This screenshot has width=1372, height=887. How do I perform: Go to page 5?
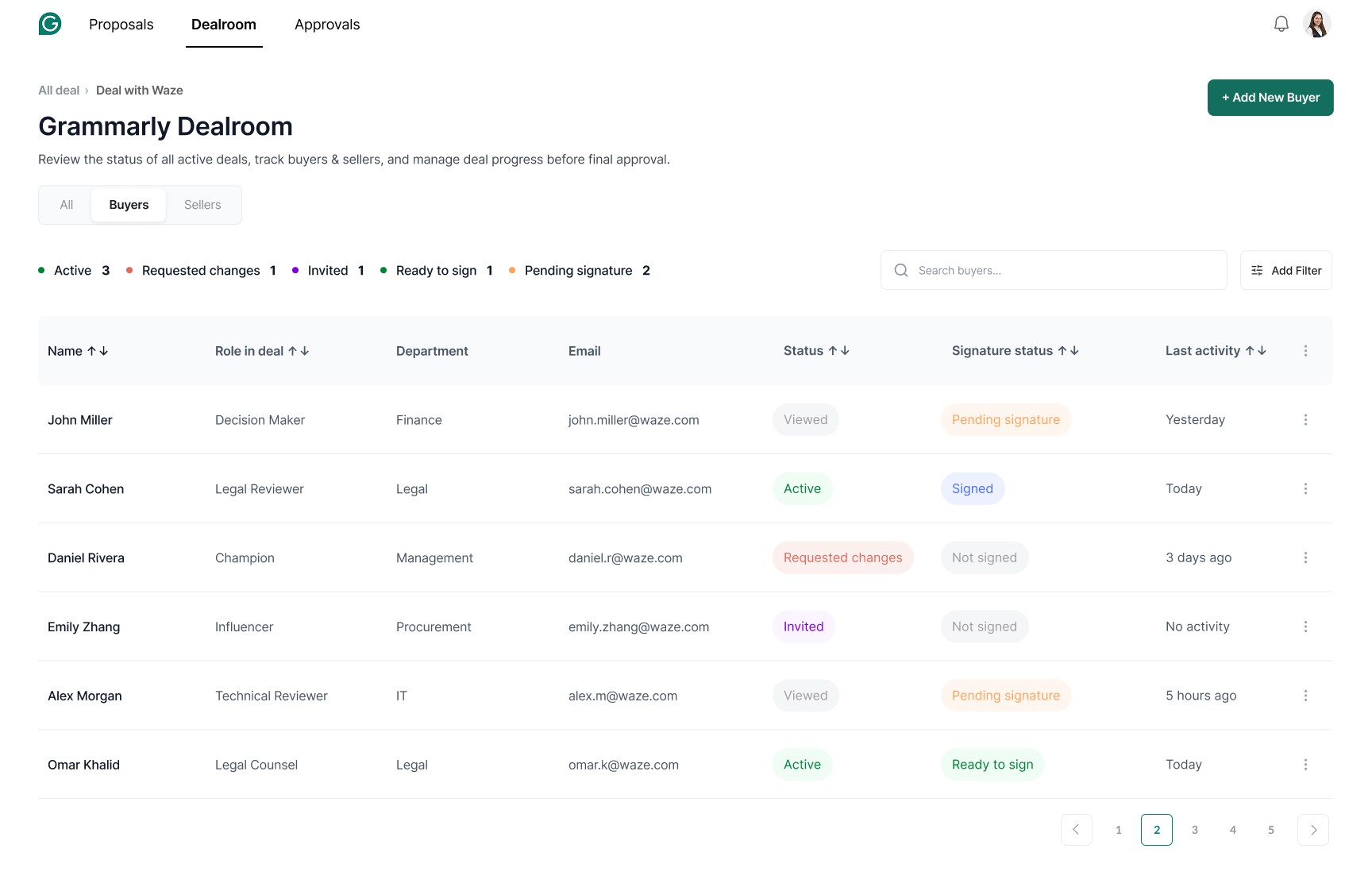pos(1271,830)
